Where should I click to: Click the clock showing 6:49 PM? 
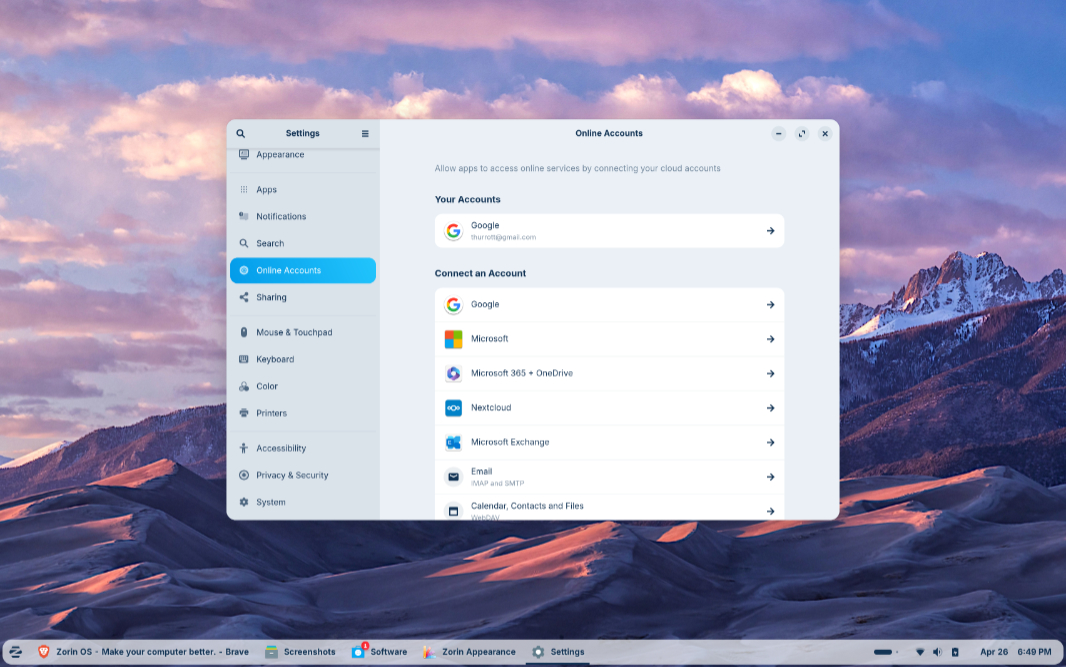(1034, 652)
